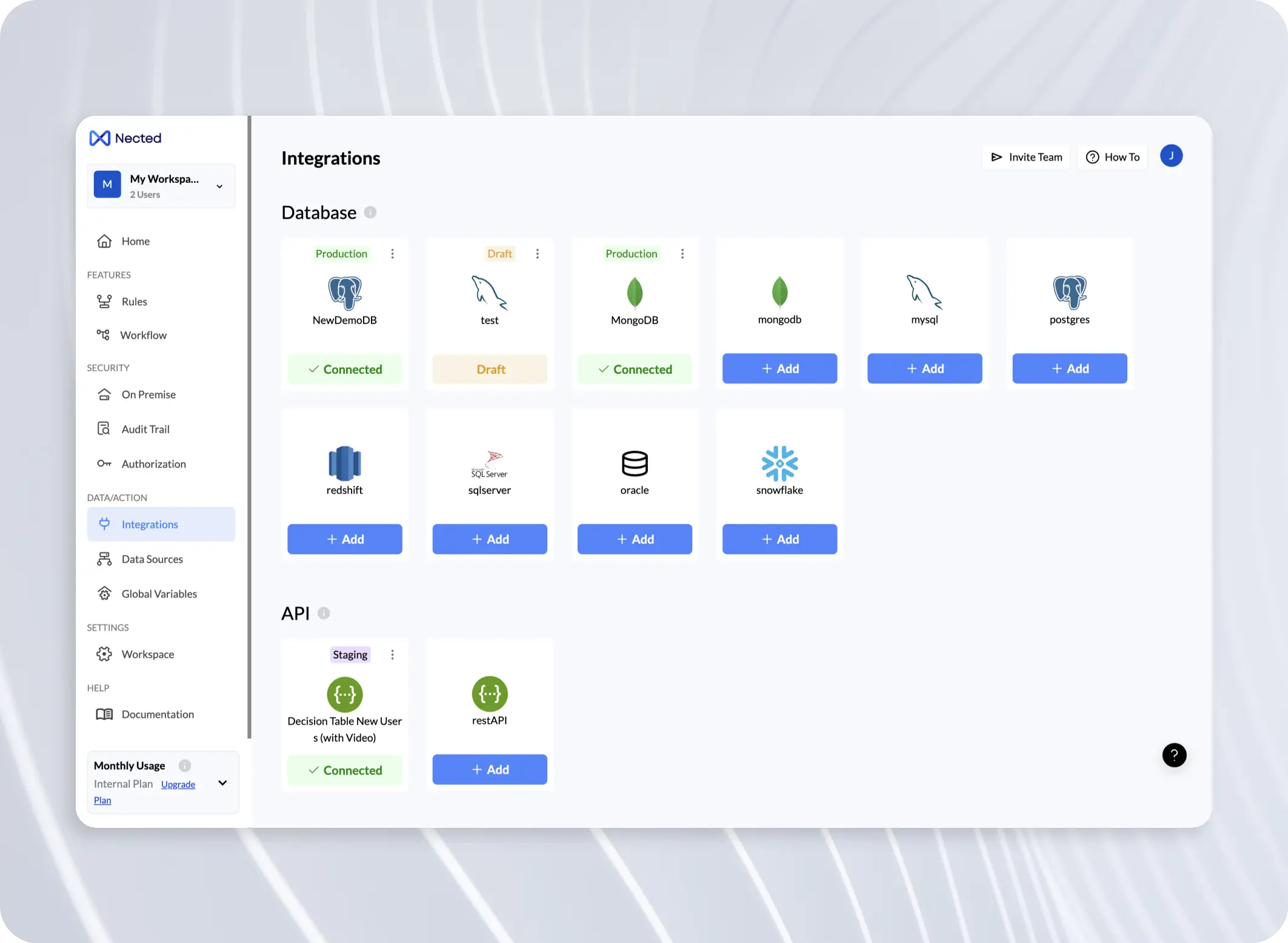Open options menu on the test Draft card
This screenshot has height=943, width=1288.
537,253
